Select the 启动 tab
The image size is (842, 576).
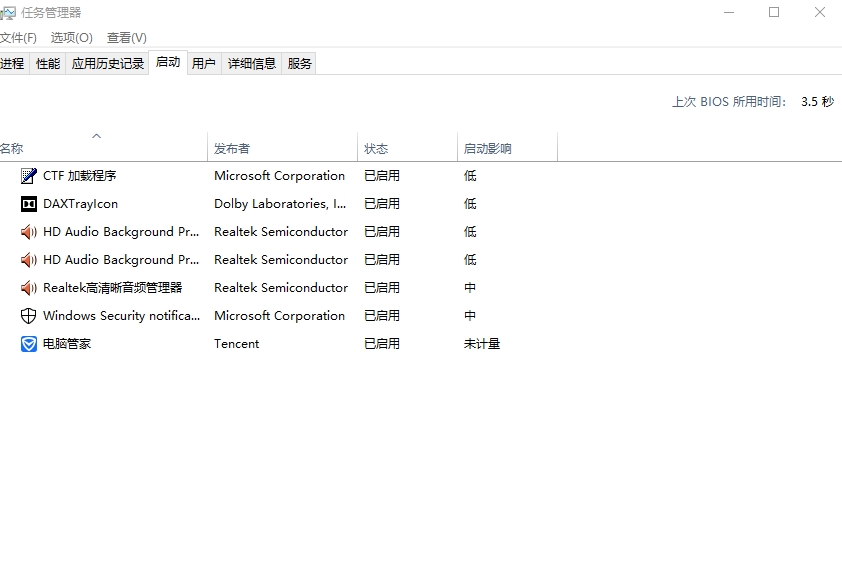click(168, 62)
